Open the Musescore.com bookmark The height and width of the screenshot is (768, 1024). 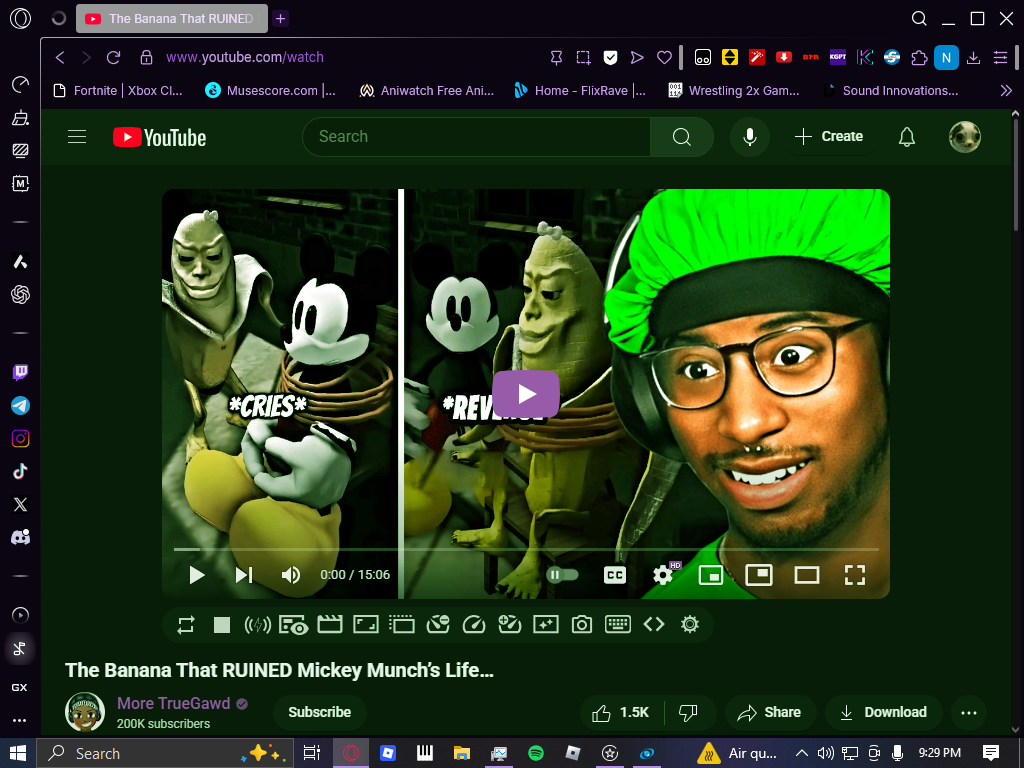tap(270, 91)
